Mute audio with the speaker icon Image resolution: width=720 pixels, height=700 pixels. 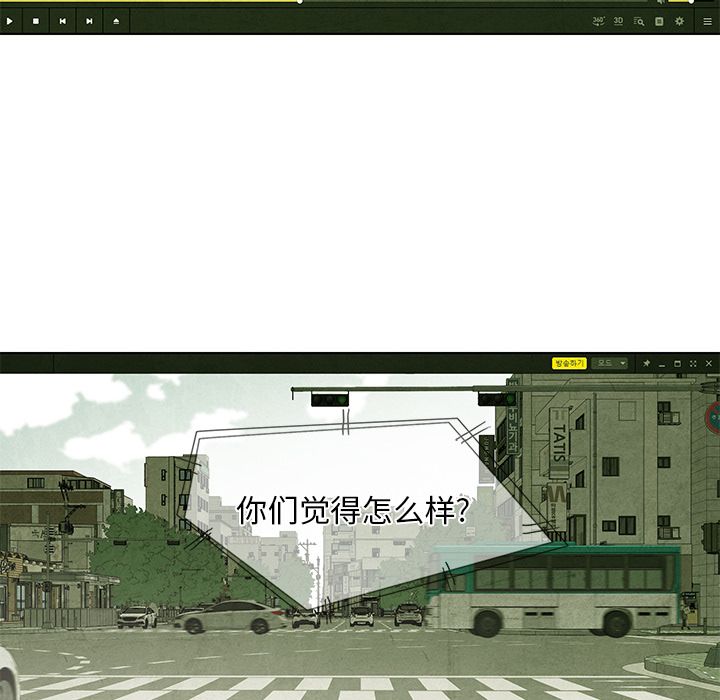pos(660,2)
